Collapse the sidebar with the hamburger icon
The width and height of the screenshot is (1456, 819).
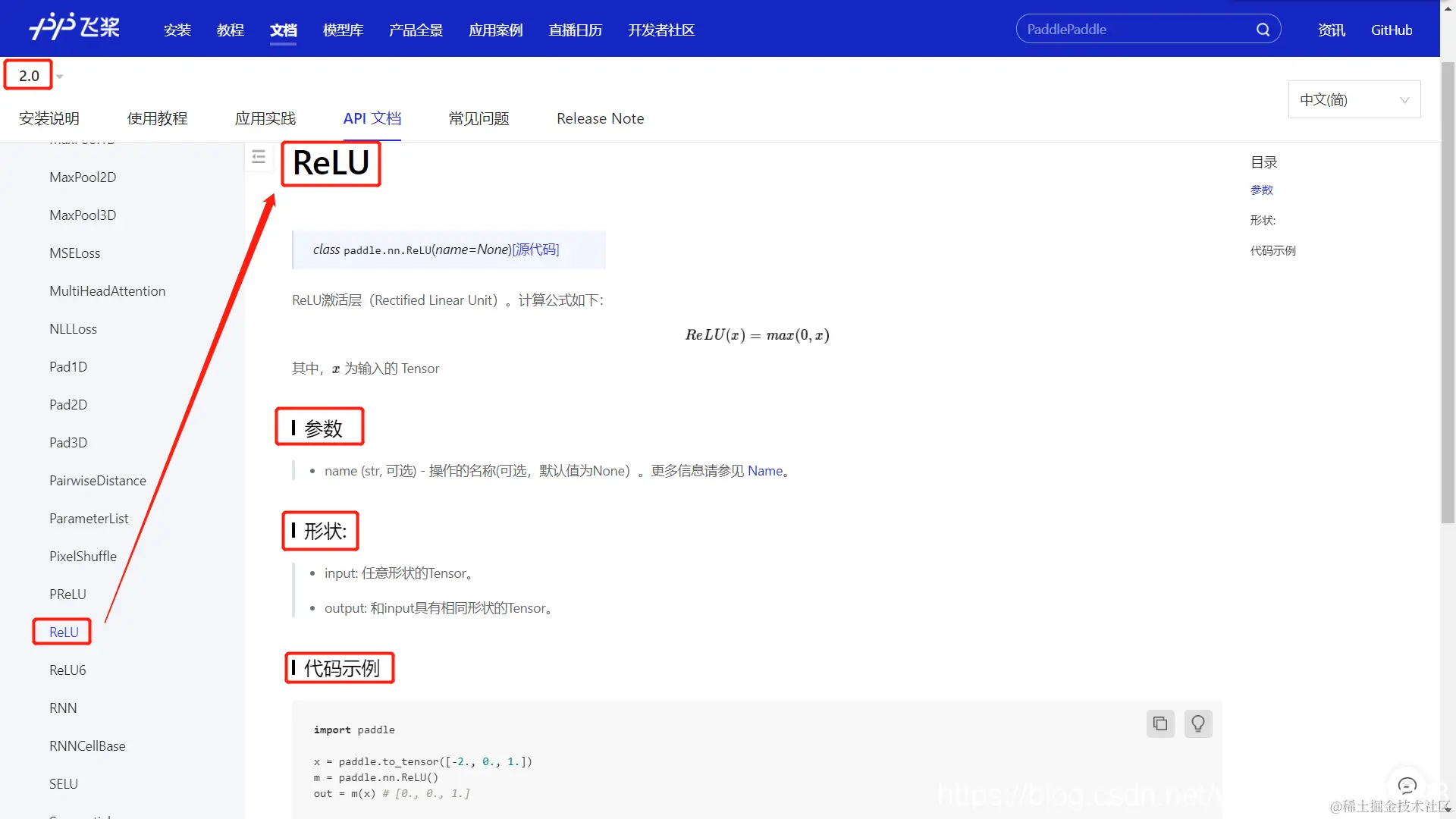(x=259, y=157)
